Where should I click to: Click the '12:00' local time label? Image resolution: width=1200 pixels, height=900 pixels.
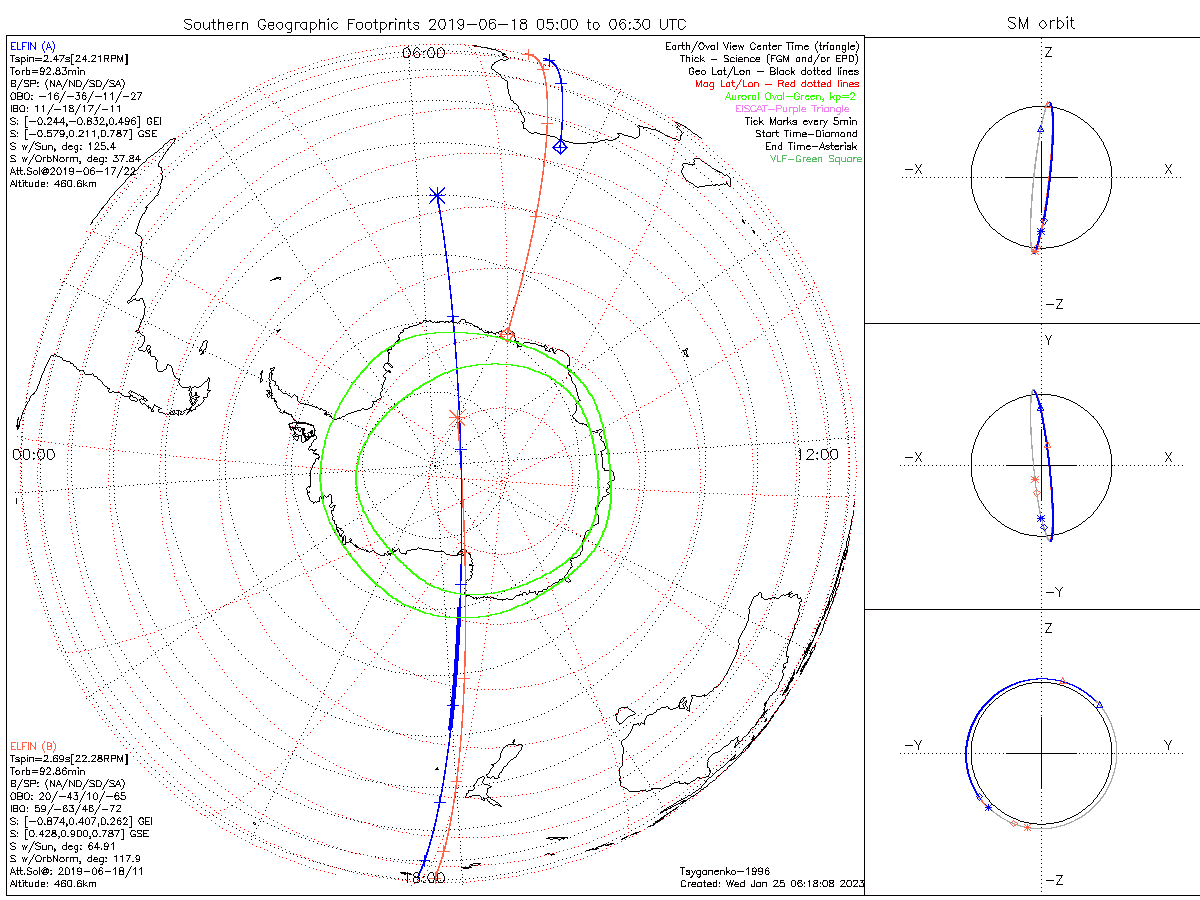(818, 454)
